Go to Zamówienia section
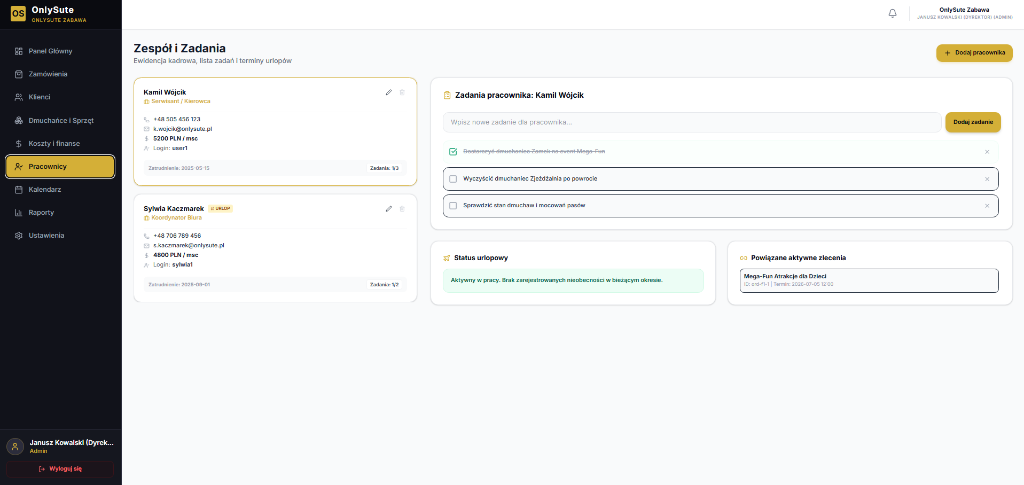The image size is (1024, 485). tap(60, 74)
